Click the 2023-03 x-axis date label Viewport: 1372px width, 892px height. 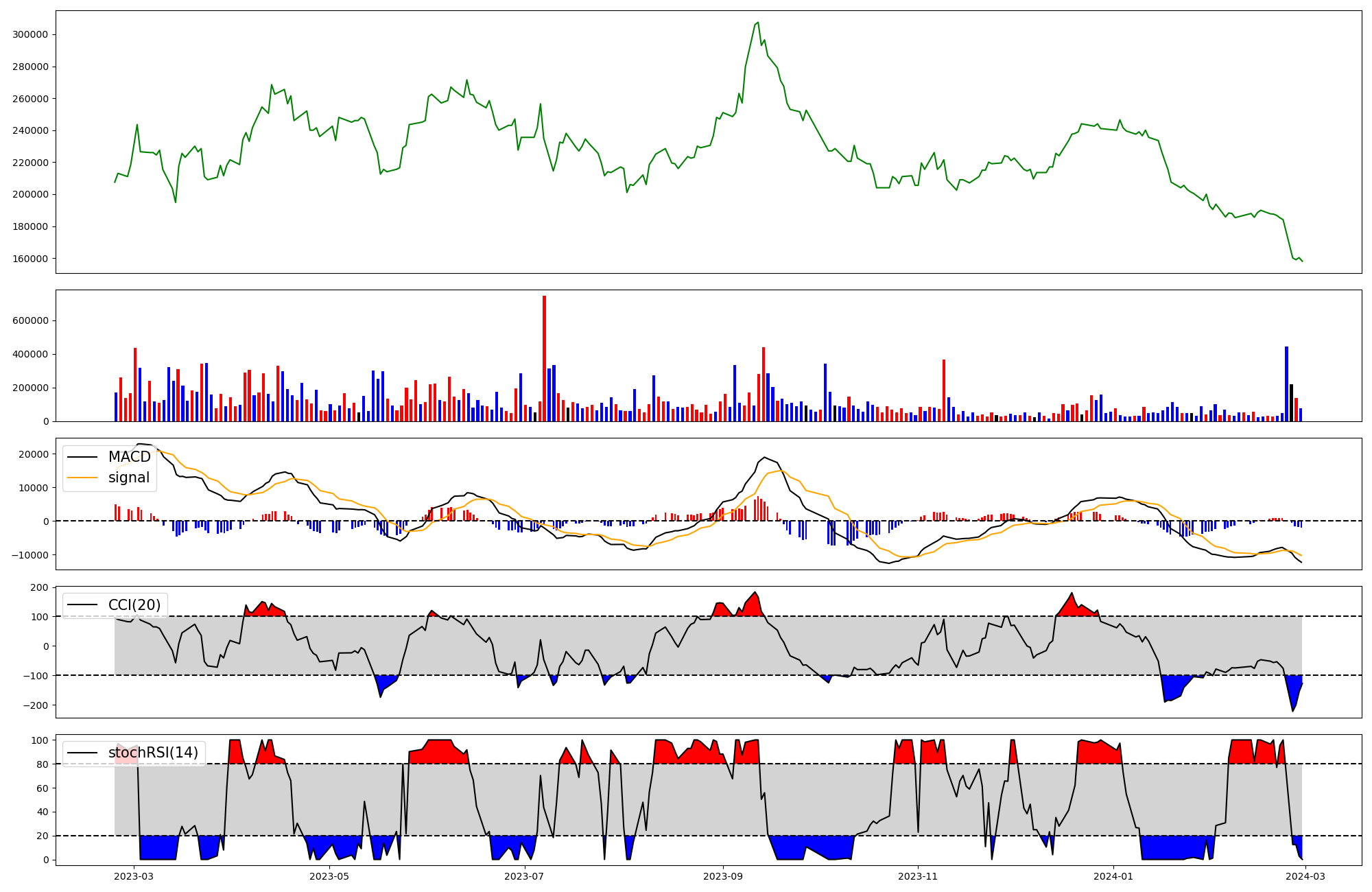(134, 876)
